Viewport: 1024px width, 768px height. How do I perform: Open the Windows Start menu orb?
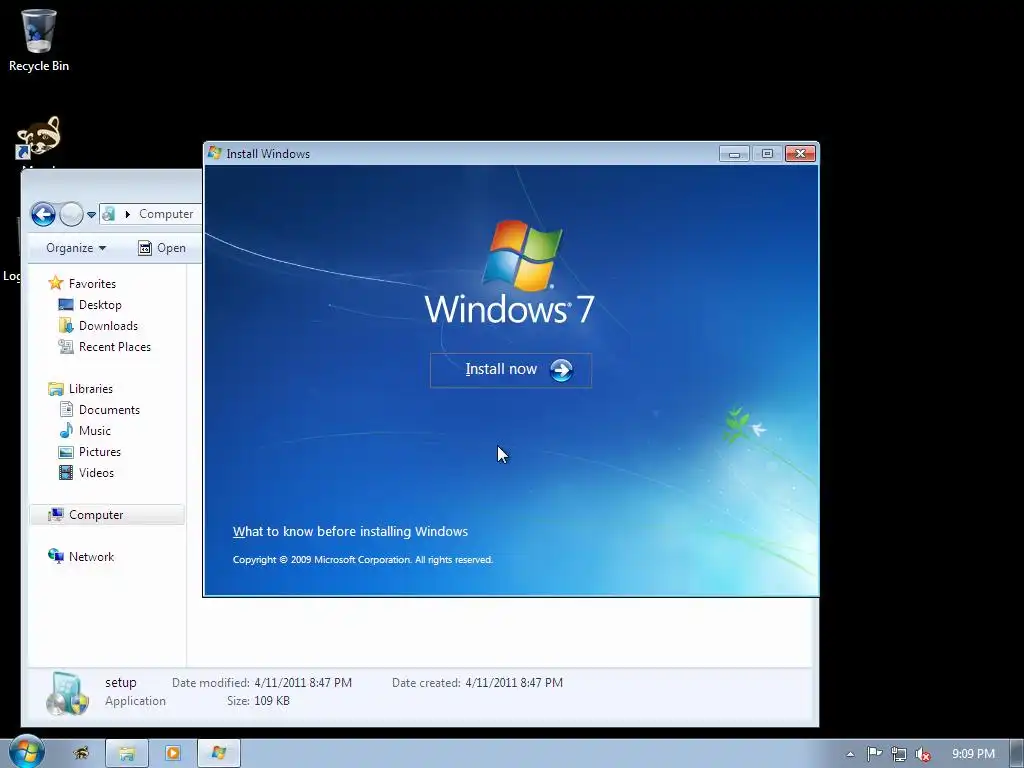click(27, 752)
